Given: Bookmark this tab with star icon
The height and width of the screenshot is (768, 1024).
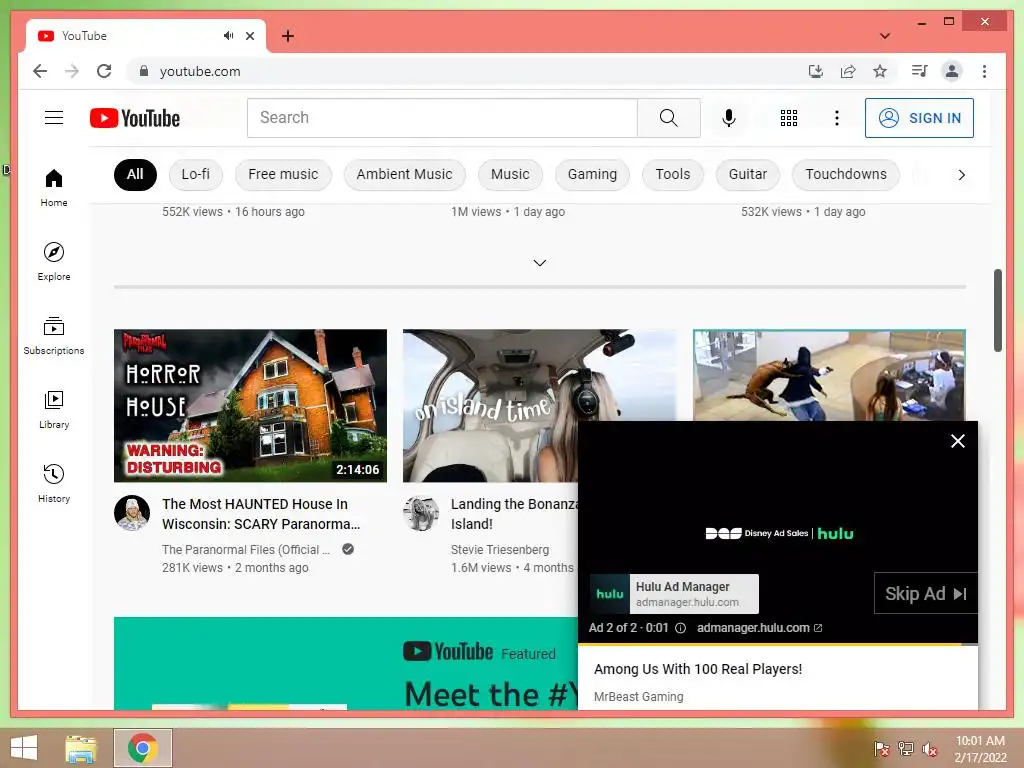Looking at the screenshot, I should pos(880,71).
